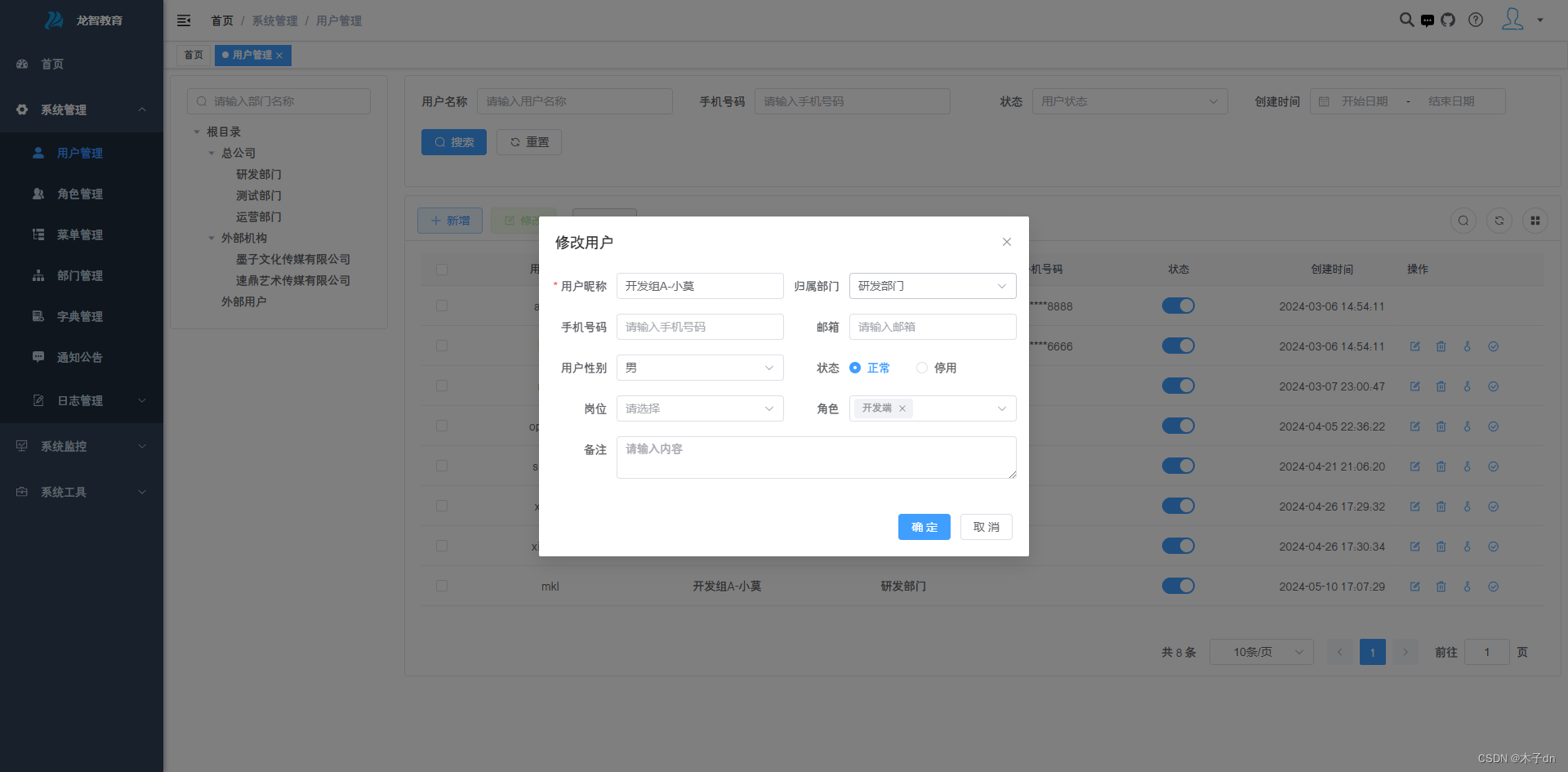Toggle status switch for 2024-03-06 ****8888 row
Screen dimensions: 1568x772
click(x=1178, y=306)
